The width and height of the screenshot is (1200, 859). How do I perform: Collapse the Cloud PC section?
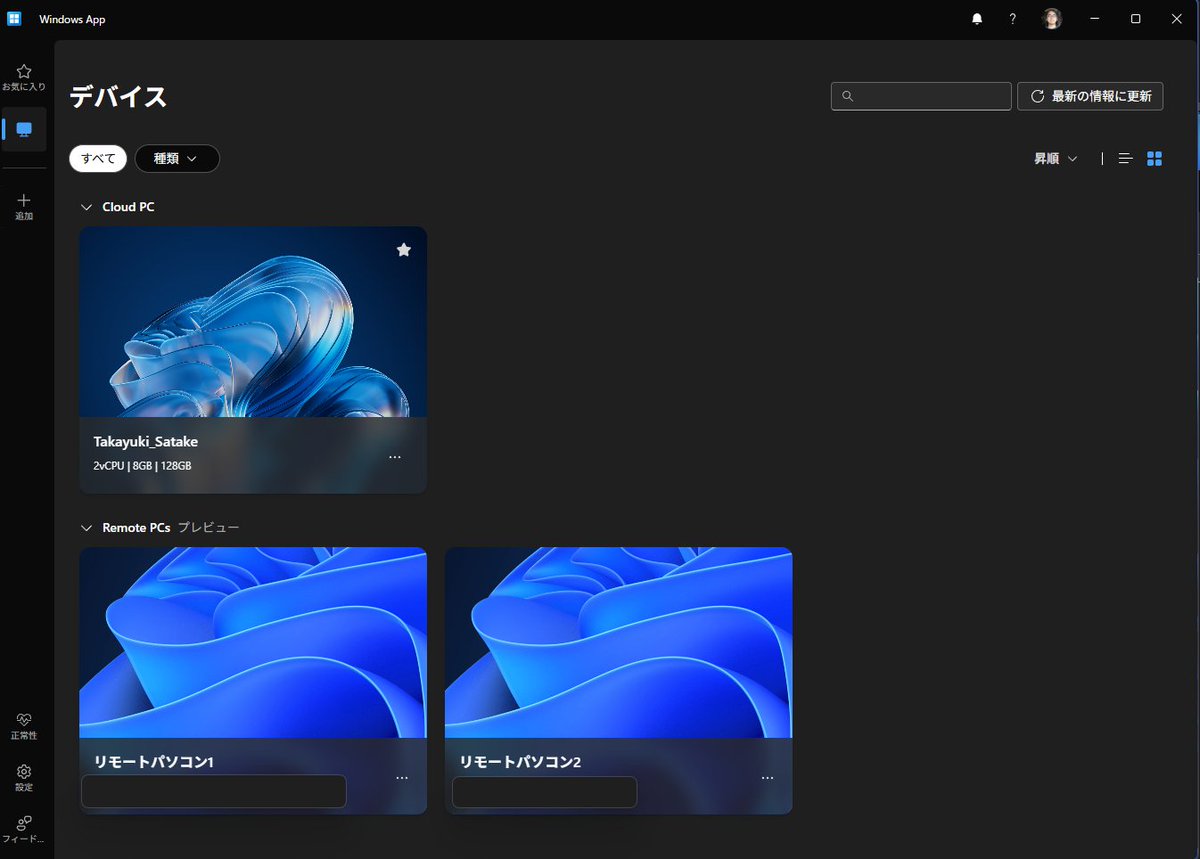click(x=86, y=207)
